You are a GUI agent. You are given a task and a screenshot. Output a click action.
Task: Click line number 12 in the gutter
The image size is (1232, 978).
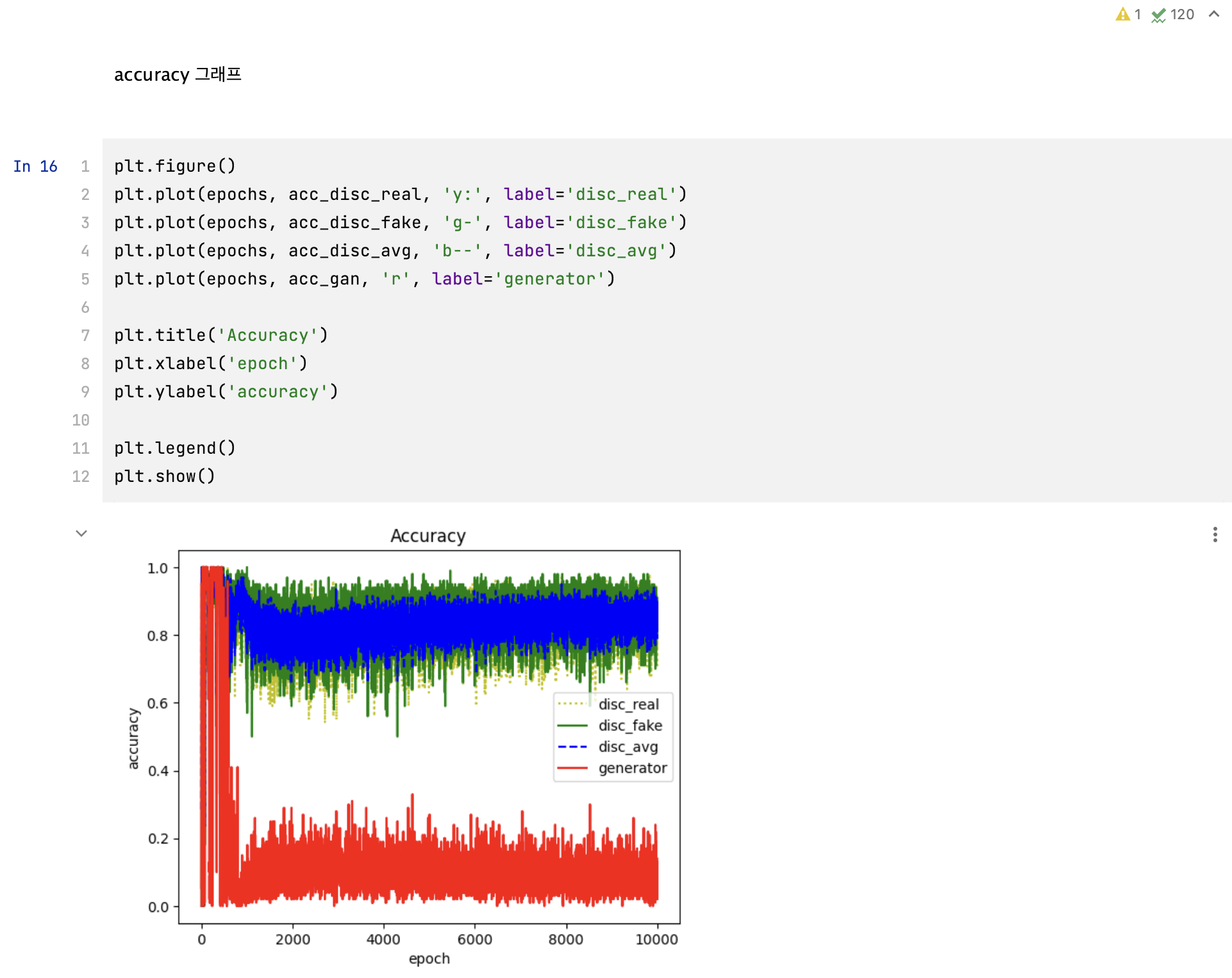[x=81, y=476]
